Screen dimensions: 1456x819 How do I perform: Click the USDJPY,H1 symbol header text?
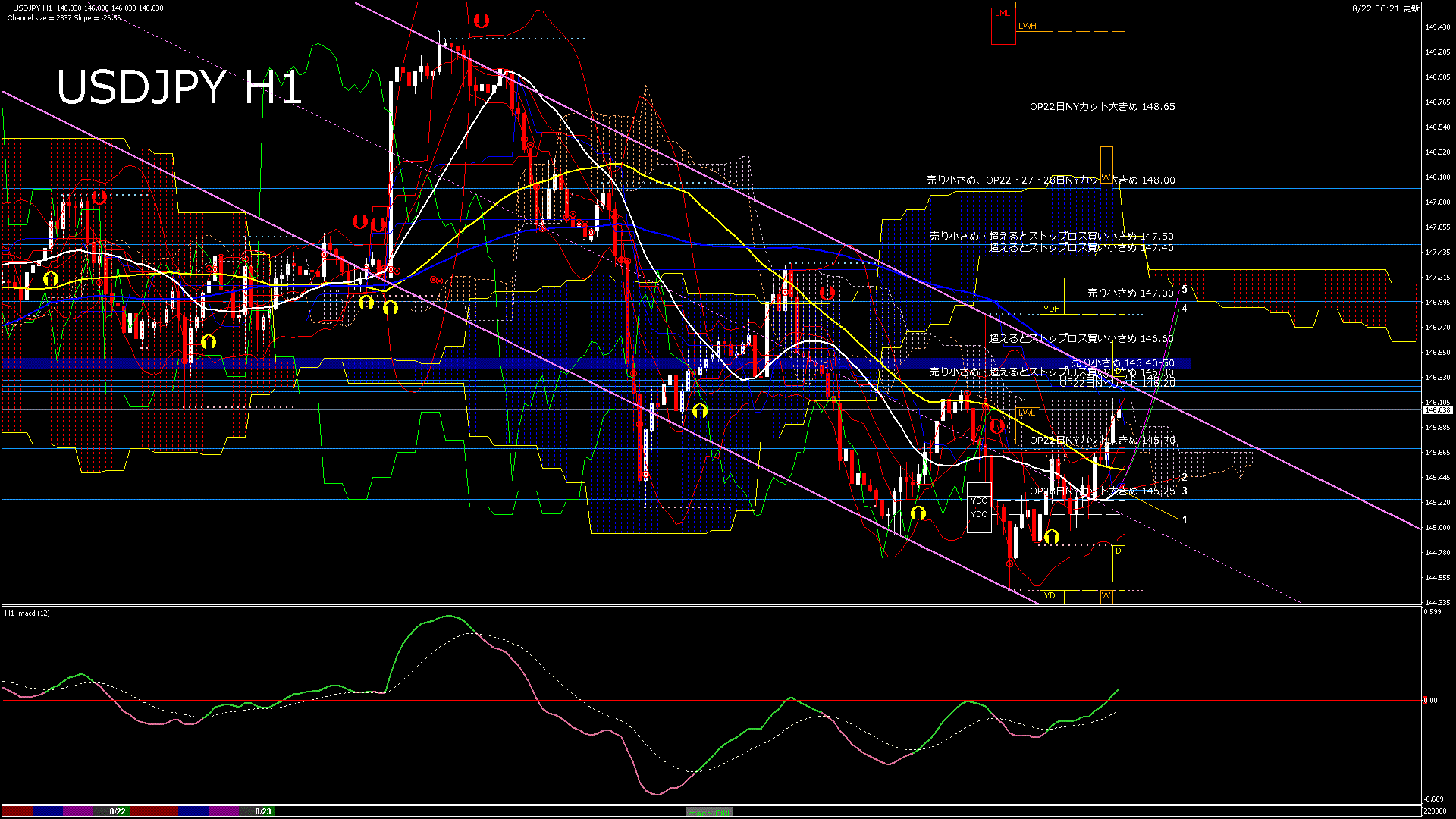33,8
